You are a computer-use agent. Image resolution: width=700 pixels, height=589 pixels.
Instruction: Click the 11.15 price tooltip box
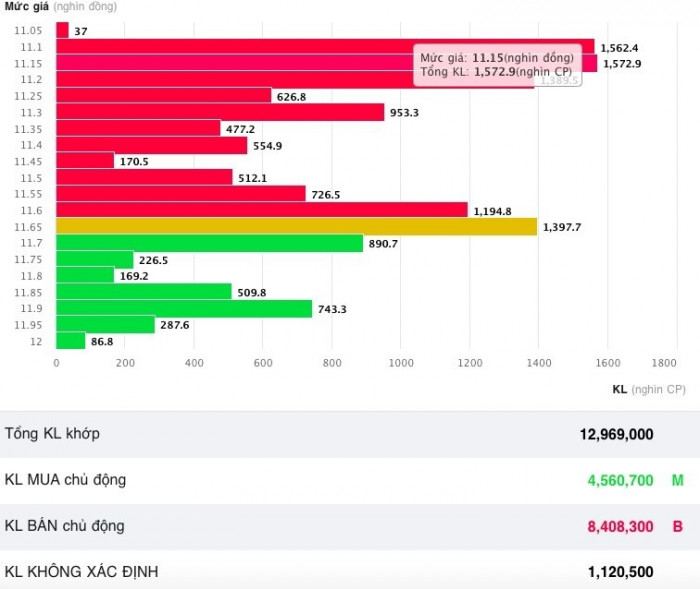point(496,64)
